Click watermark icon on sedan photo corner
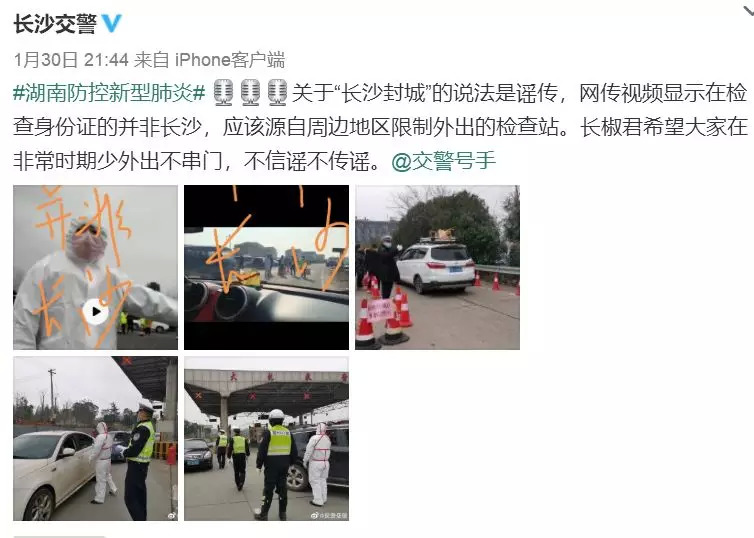754x538 pixels. click(172, 515)
